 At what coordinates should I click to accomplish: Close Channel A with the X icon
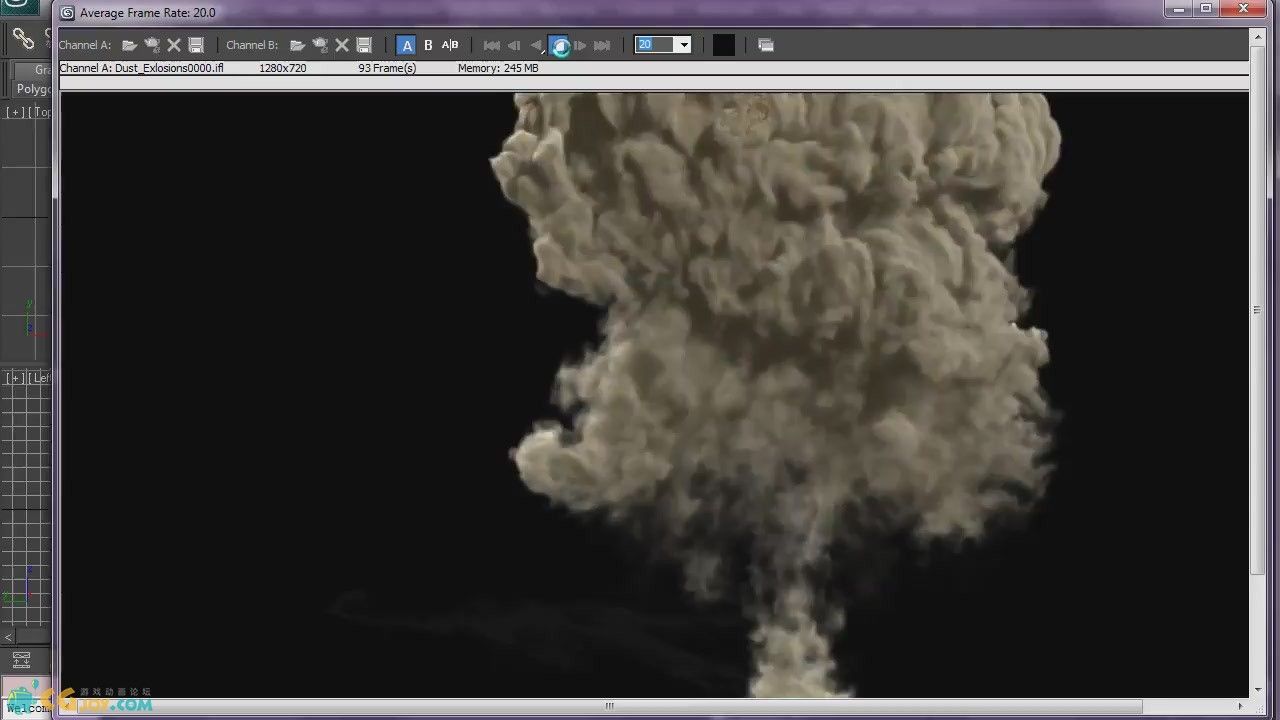coord(174,45)
